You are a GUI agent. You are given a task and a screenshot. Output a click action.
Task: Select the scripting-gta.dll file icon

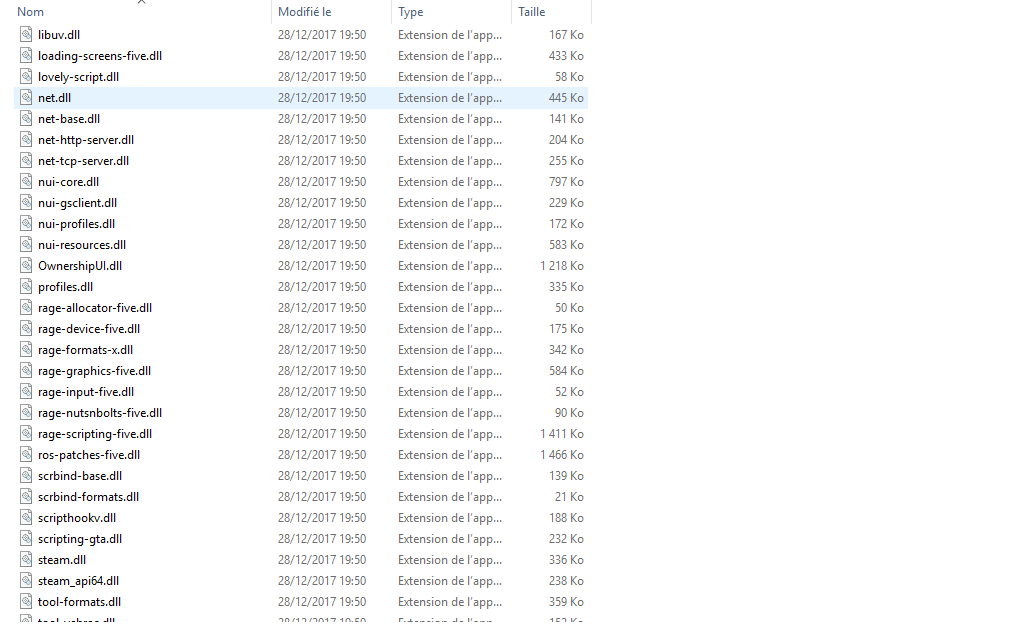coord(26,539)
